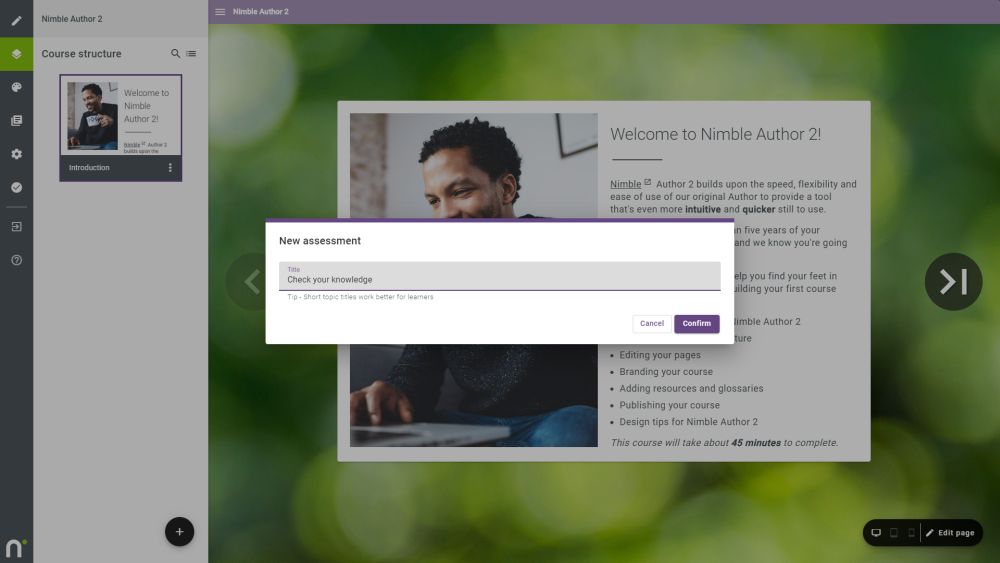Open Introduction page three-dot menu
1000x563 pixels.
tap(170, 168)
